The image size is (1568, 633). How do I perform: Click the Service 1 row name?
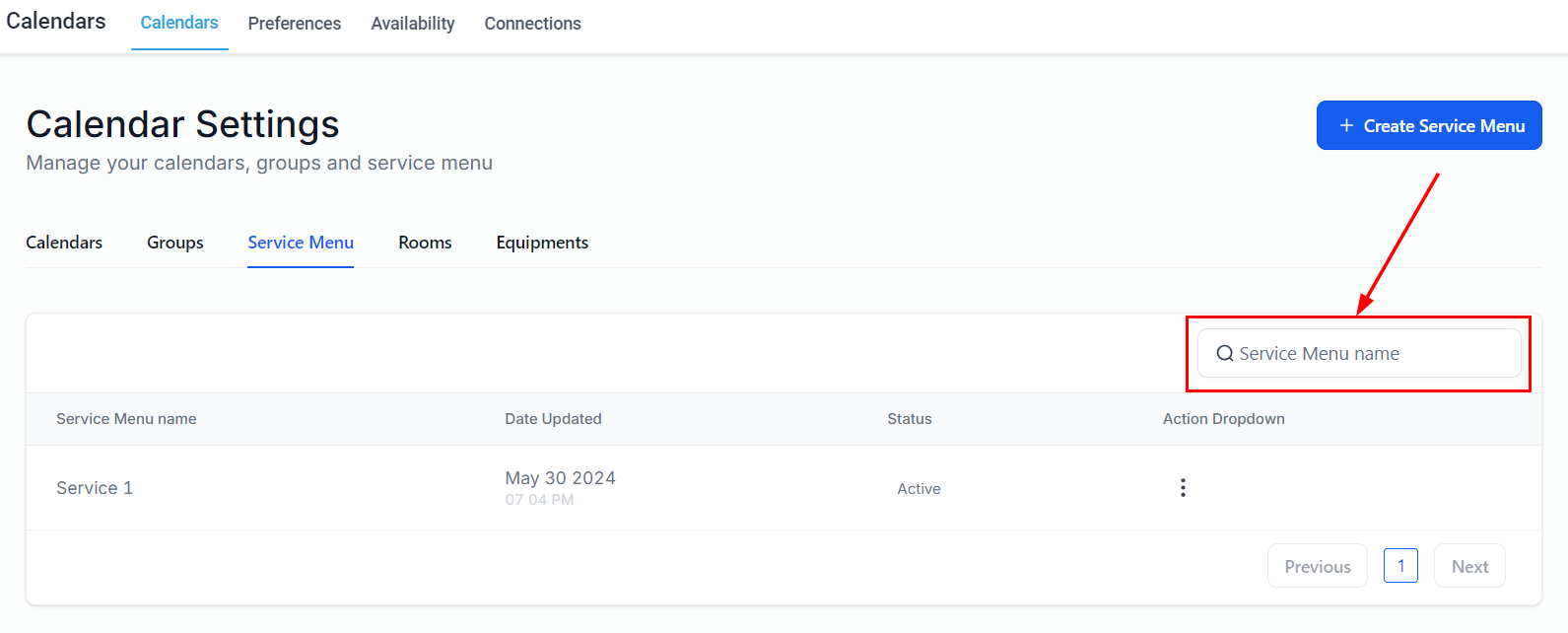[x=95, y=488]
